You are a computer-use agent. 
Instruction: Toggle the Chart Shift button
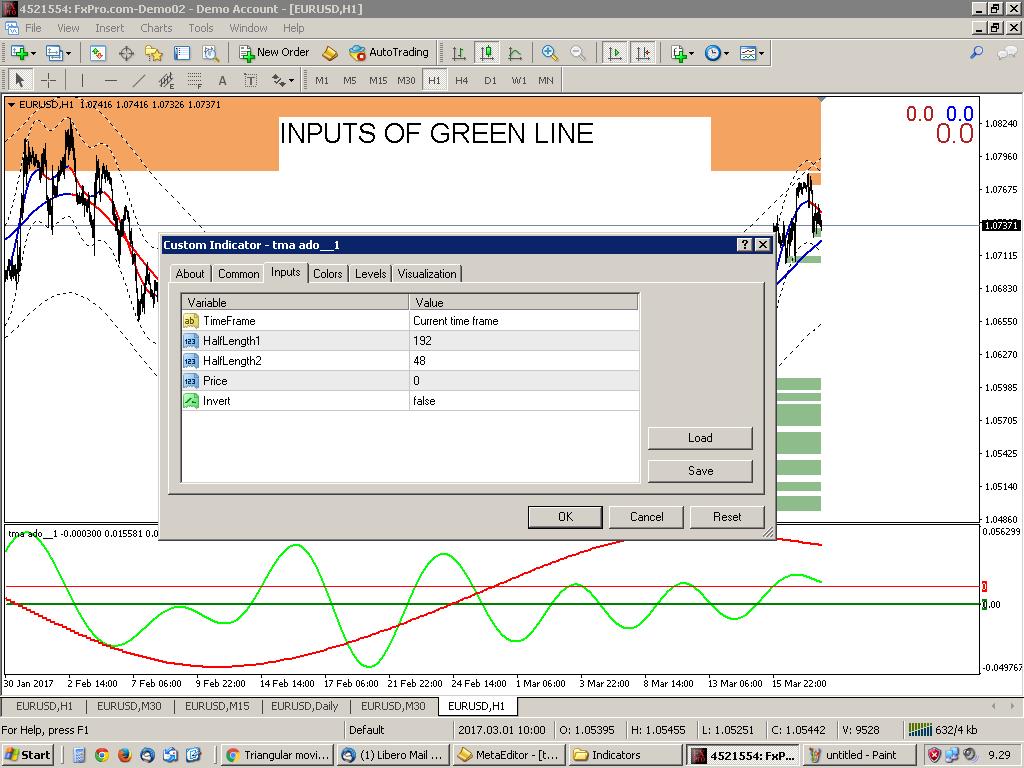tap(643, 53)
